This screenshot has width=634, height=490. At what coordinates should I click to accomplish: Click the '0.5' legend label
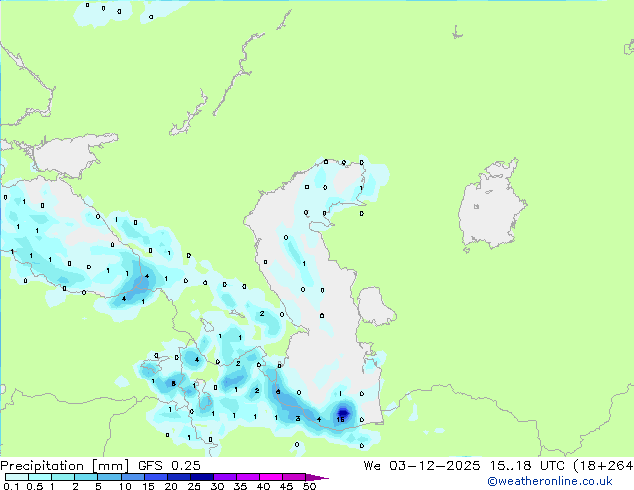(35, 486)
